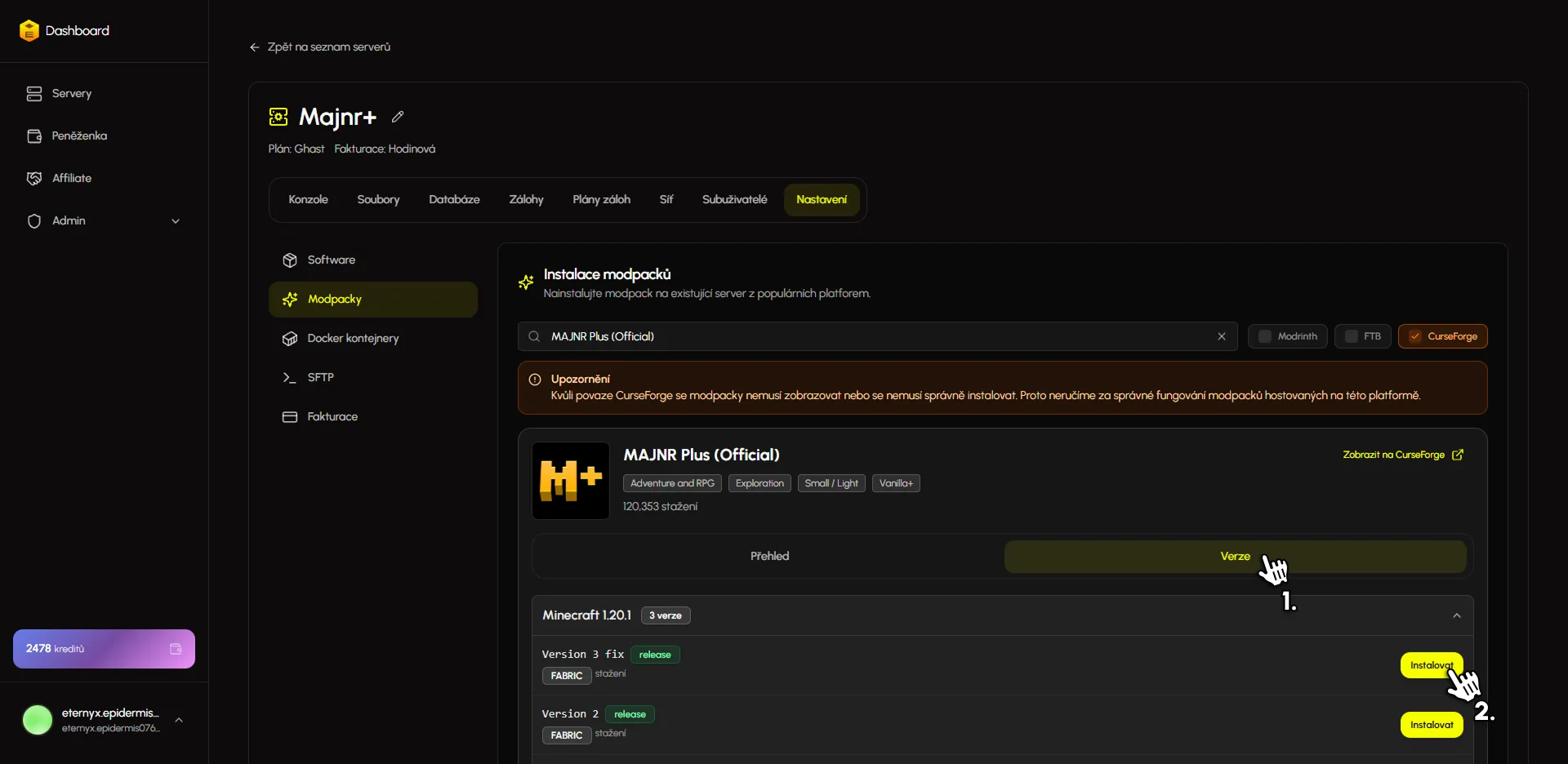Screen dimensions: 1568x764
Task: Install Version 2
Action: 1432,725
